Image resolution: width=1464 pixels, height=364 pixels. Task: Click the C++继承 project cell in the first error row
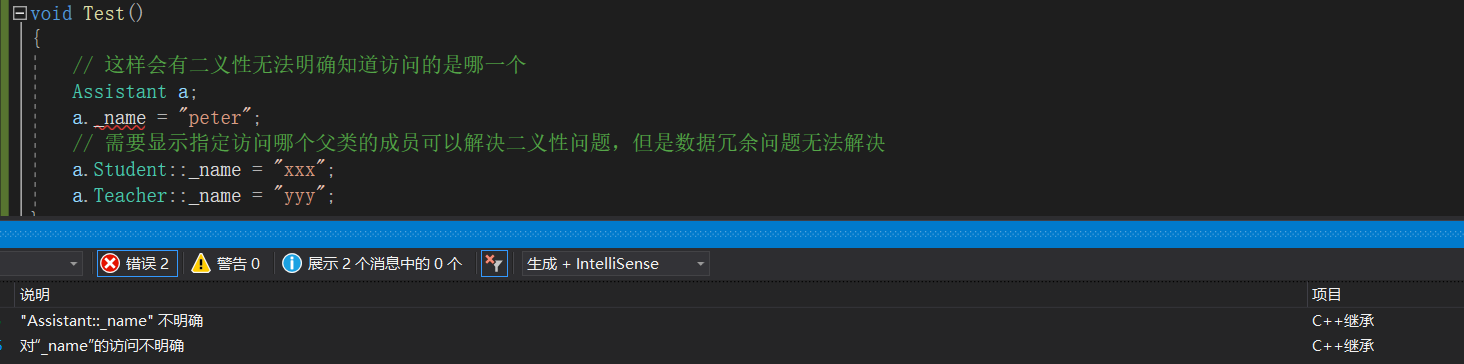pyautogui.click(x=1343, y=321)
